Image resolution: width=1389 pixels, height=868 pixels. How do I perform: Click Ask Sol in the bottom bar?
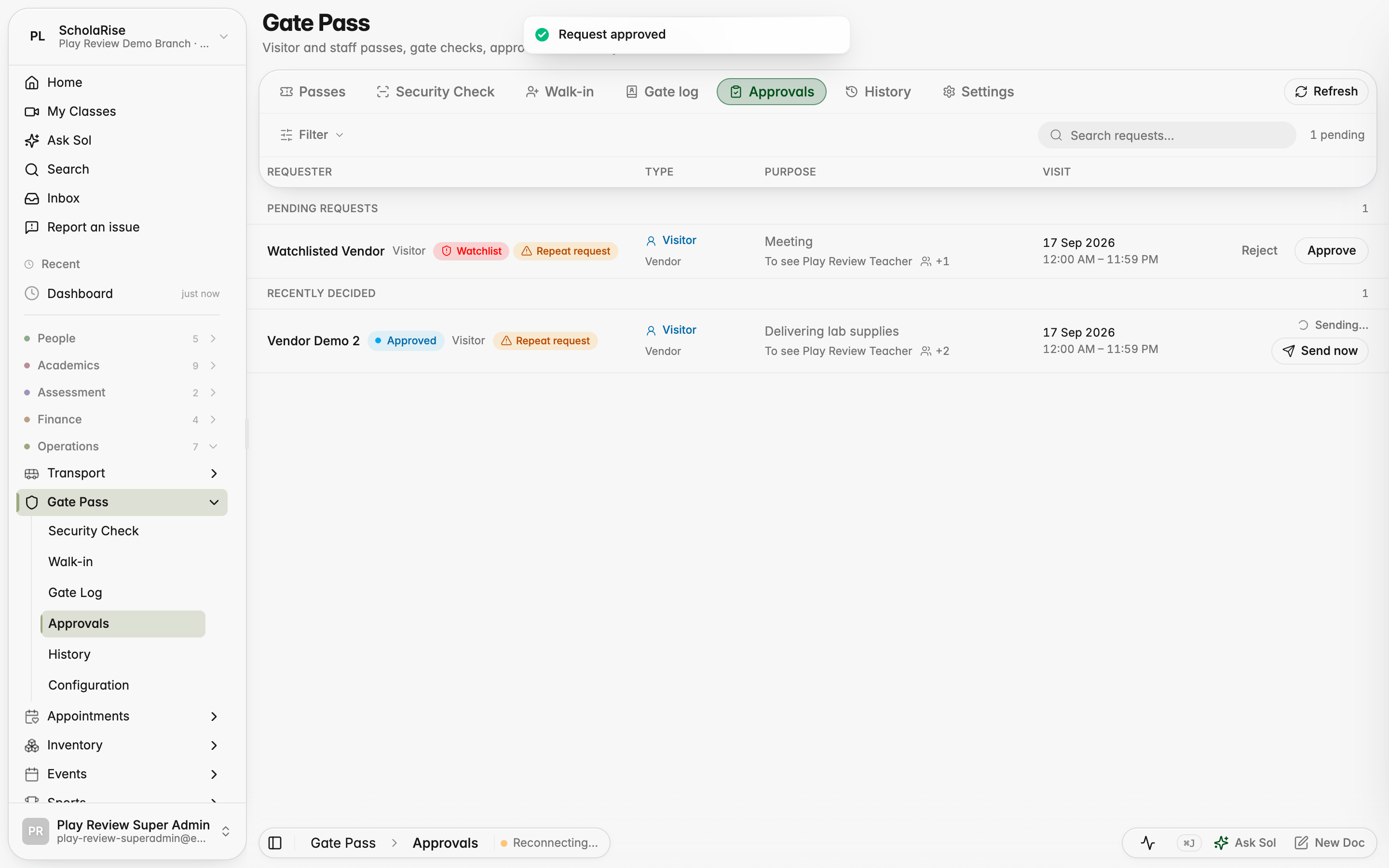coord(1245,843)
